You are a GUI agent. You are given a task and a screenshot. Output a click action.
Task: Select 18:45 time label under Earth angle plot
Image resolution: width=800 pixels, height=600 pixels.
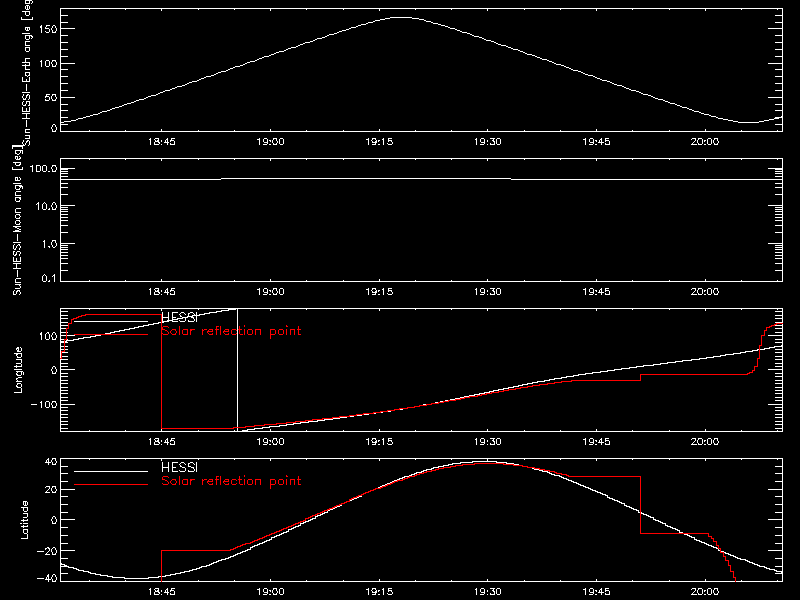(162, 141)
